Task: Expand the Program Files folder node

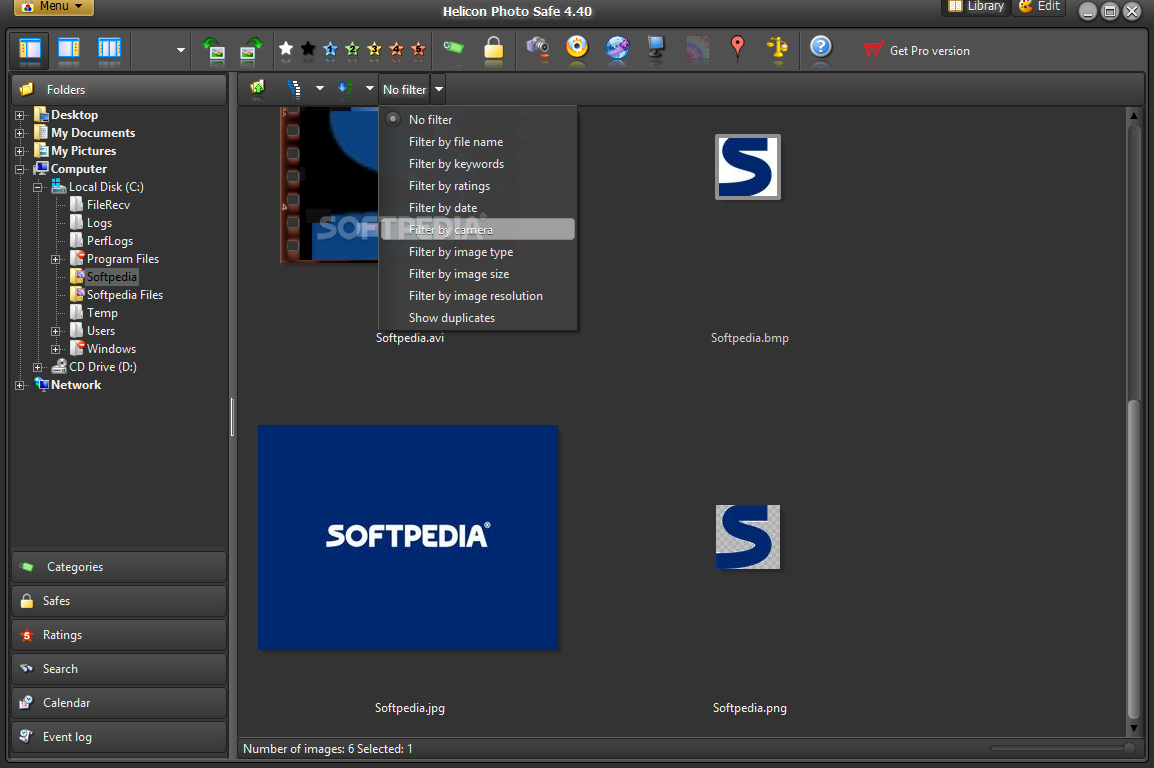Action: (56, 260)
